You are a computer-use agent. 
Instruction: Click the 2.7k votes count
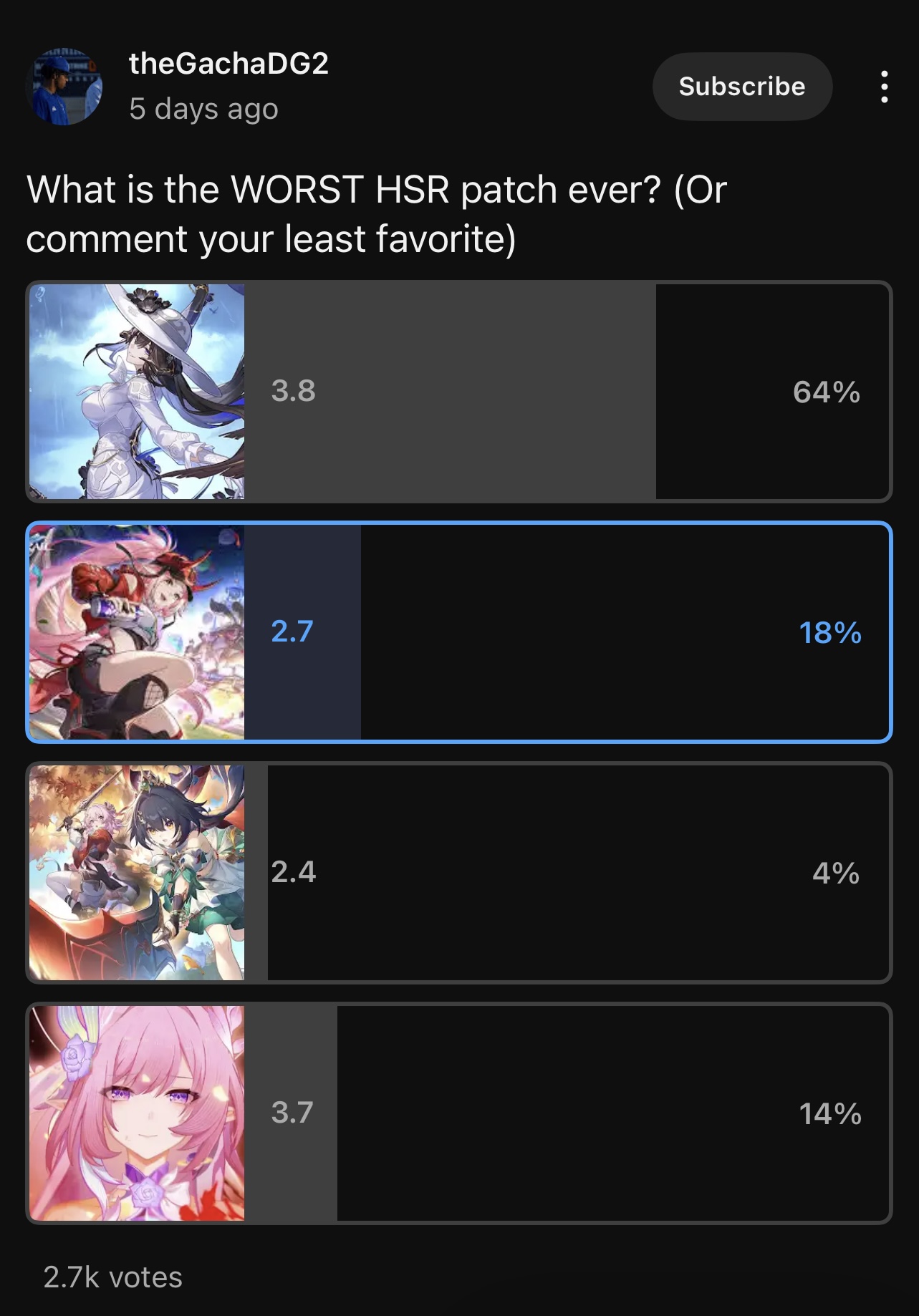pos(113,1277)
